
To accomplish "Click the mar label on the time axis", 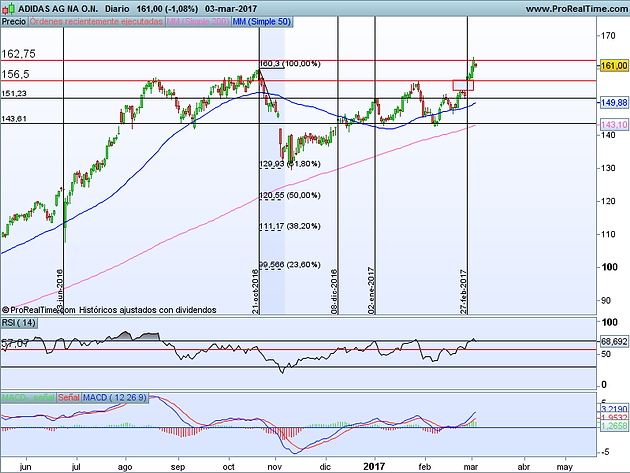I will click(x=470, y=467).
